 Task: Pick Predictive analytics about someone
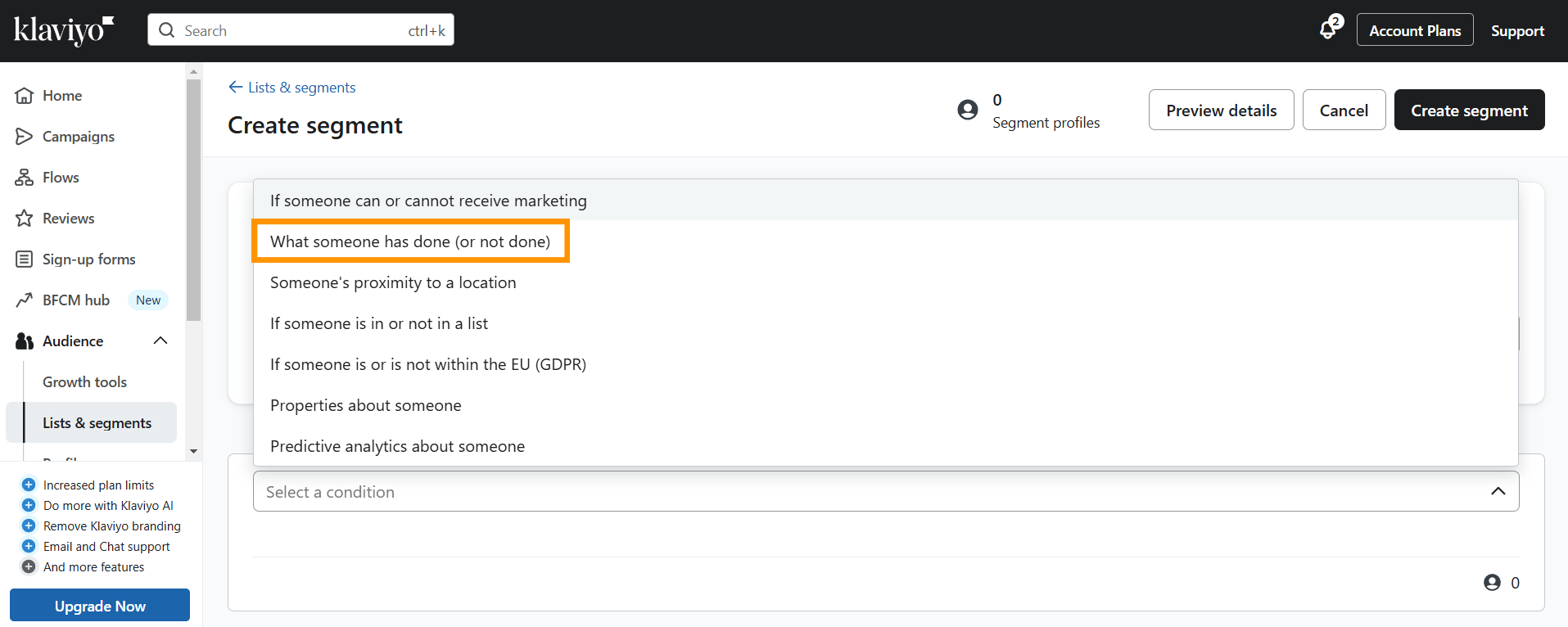click(397, 446)
